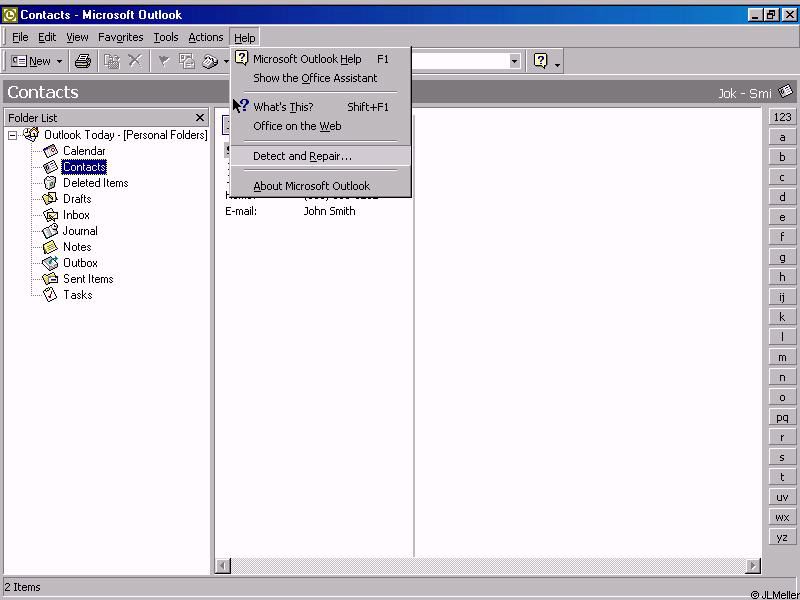Click the Tasks folder icon
Screen dimensions: 800x600
coord(50,295)
